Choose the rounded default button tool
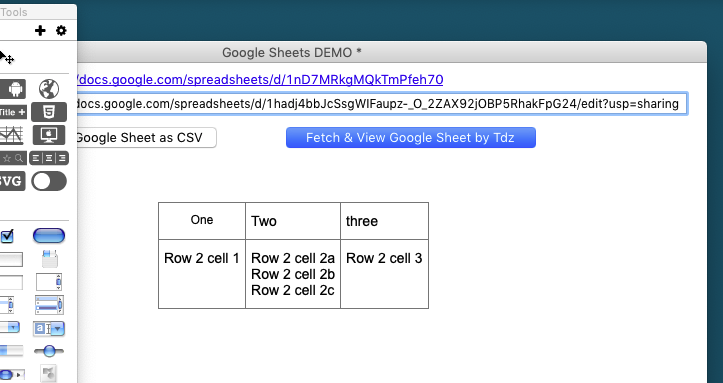Image resolution: width=723 pixels, height=383 pixels. (49, 236)
